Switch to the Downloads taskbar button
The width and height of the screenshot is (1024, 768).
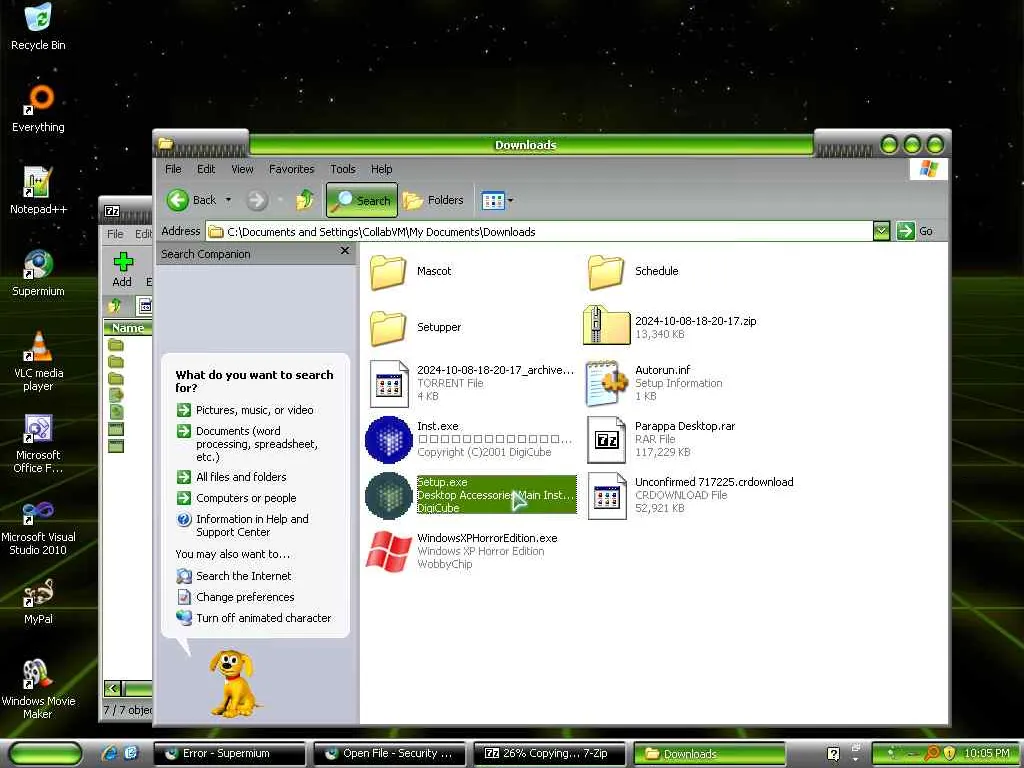[x=709, y=754]
